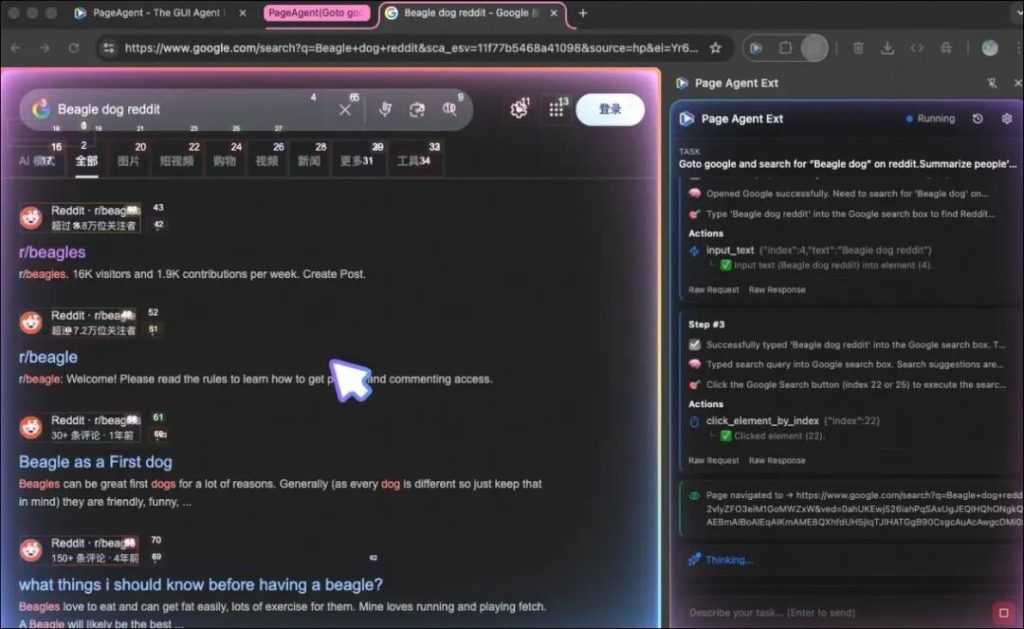Select the Beagle dog reddit - Google tab
Image resolution: width=1024 pixels, height=629 pixels.
point(472,13)
